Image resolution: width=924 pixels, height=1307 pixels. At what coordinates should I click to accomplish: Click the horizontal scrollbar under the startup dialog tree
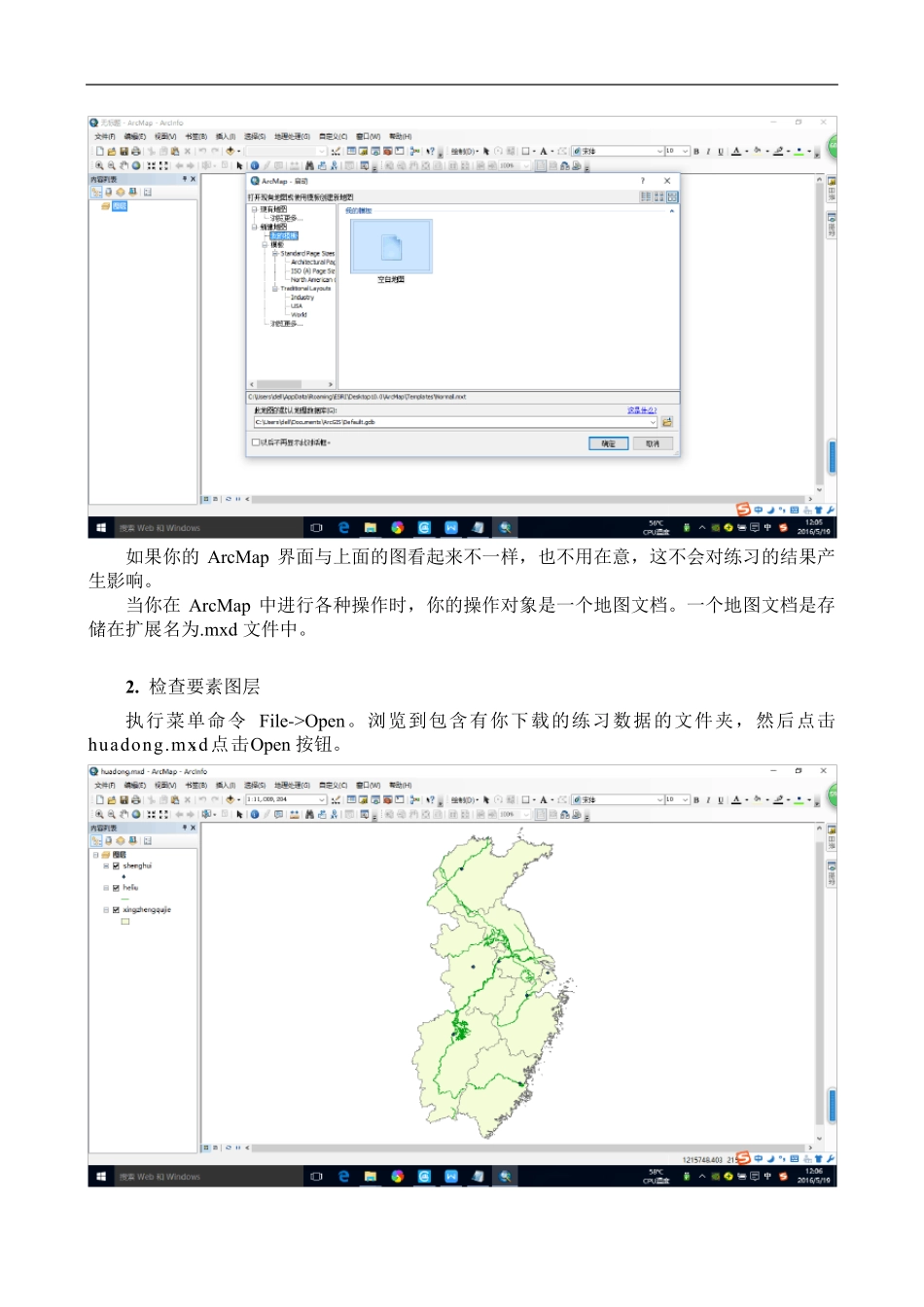[291, 385]
